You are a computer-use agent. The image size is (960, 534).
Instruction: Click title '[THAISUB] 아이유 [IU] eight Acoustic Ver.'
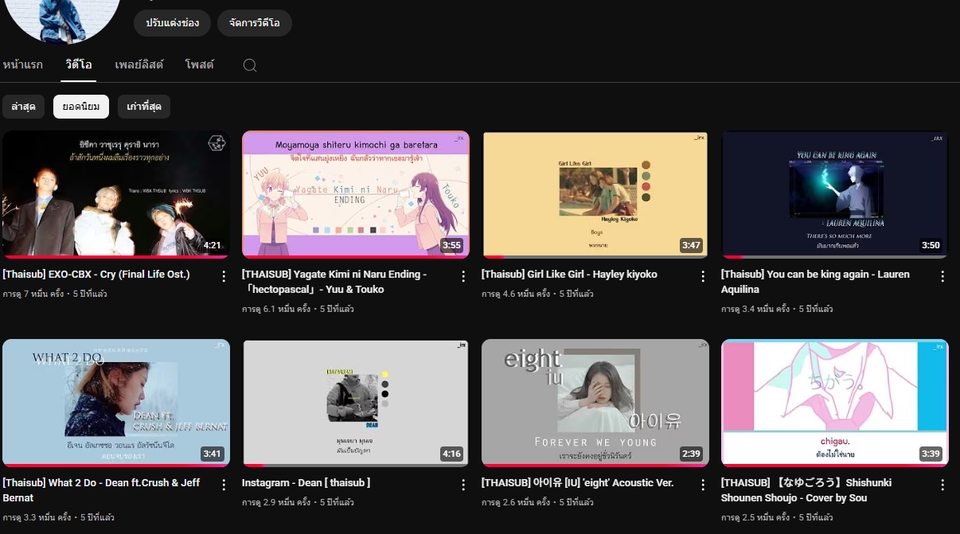pyautogui.click(x=577, y=483)
